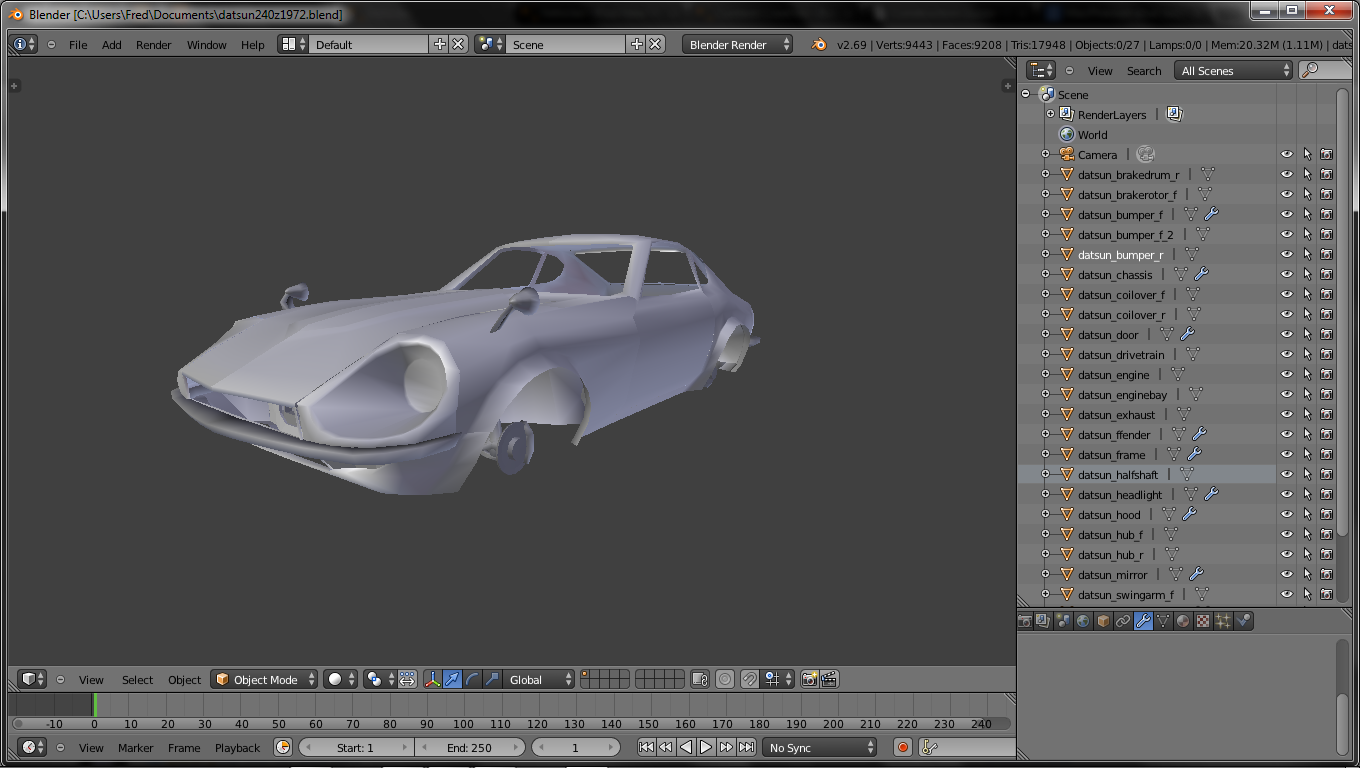The height and width of the screenshot is (768, 1360).
Task: Open the Render Layers properties tab
Action: 1044,621
